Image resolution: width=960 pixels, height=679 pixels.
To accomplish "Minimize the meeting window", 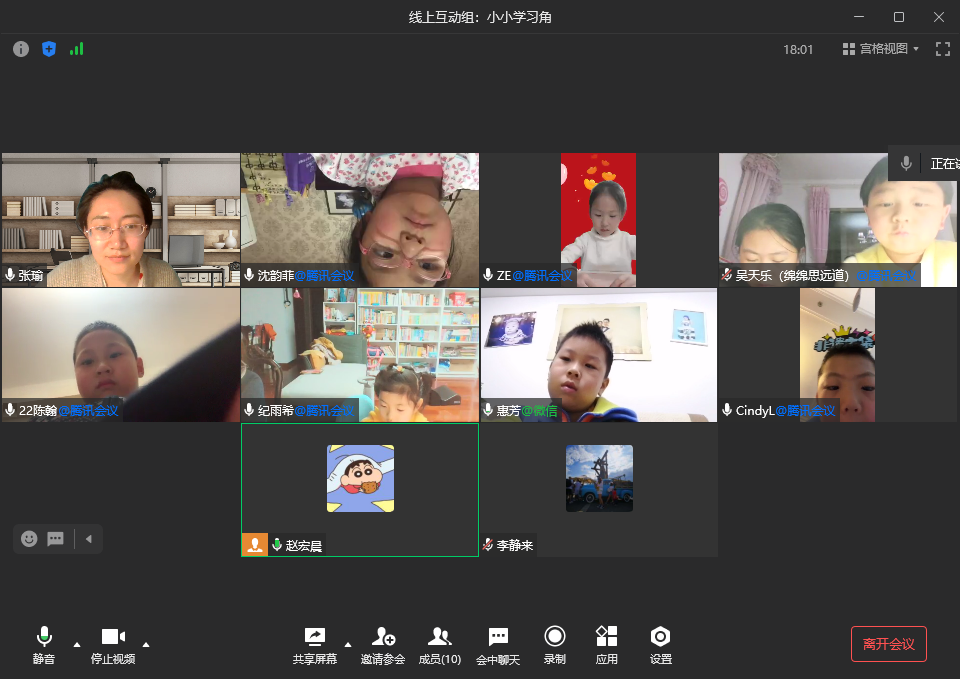I will point(859,17).
